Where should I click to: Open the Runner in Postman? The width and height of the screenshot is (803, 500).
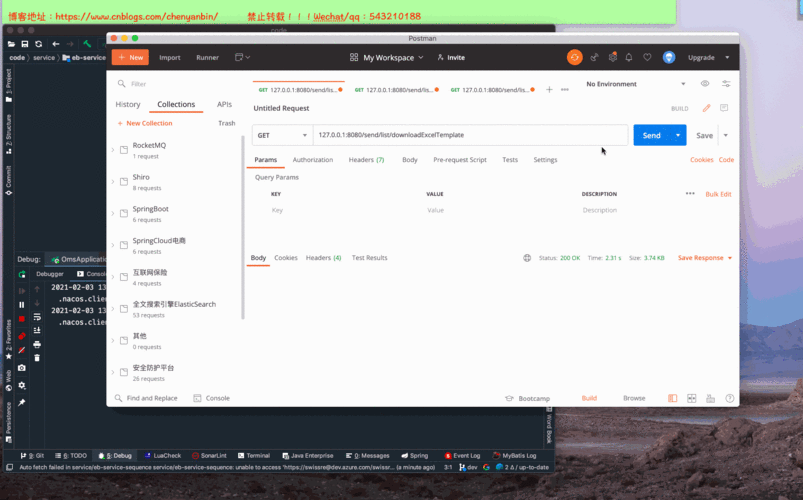click(x=207, y=57)
